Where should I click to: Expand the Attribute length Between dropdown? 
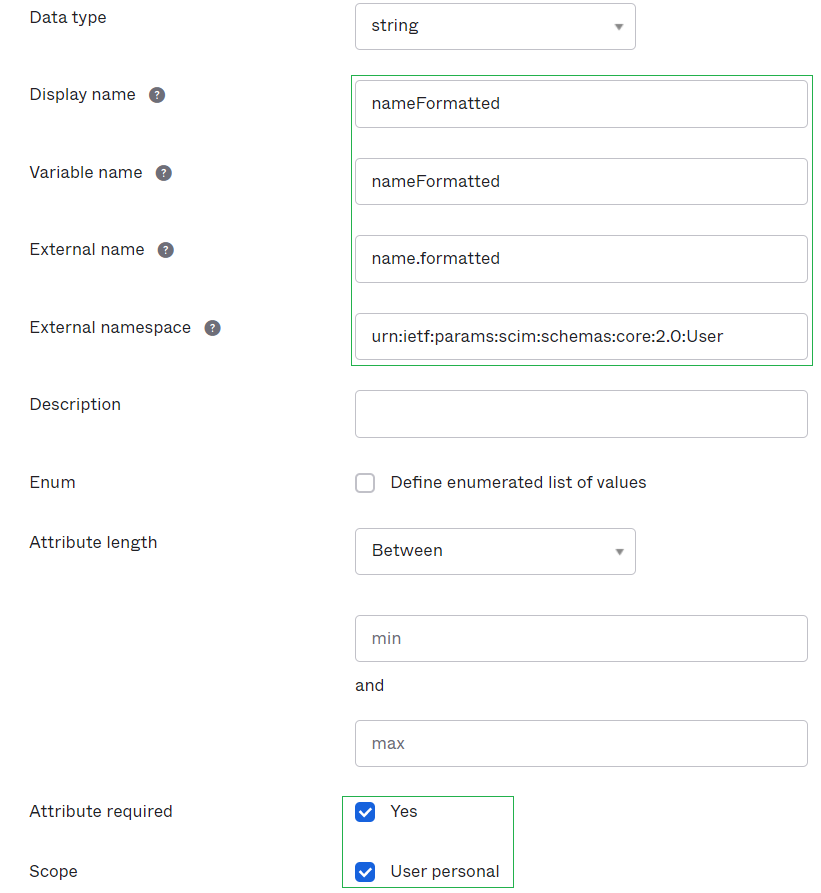tap(495, 551)
